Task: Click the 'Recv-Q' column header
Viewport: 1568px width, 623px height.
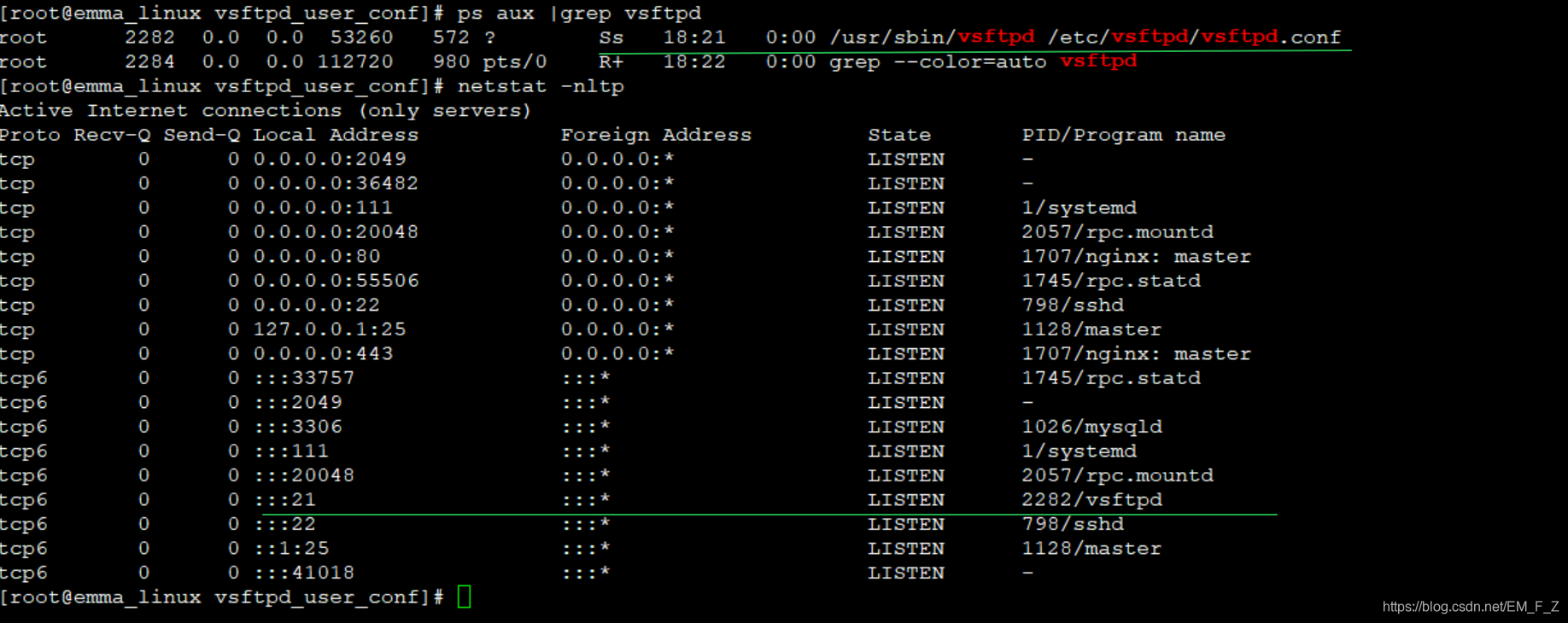Action: 112,135
